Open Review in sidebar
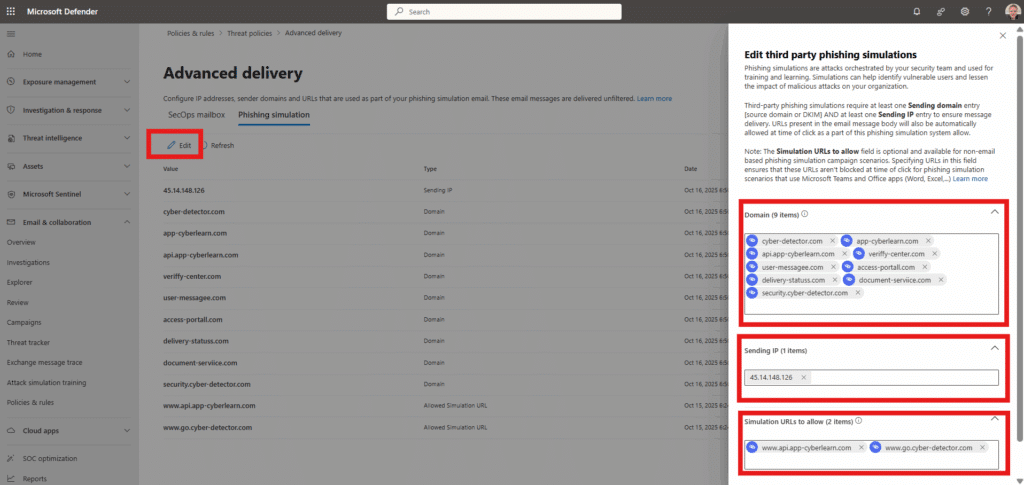Image resolution: width=1024 pixels, height=485 pixels. (x=17, y=303)
